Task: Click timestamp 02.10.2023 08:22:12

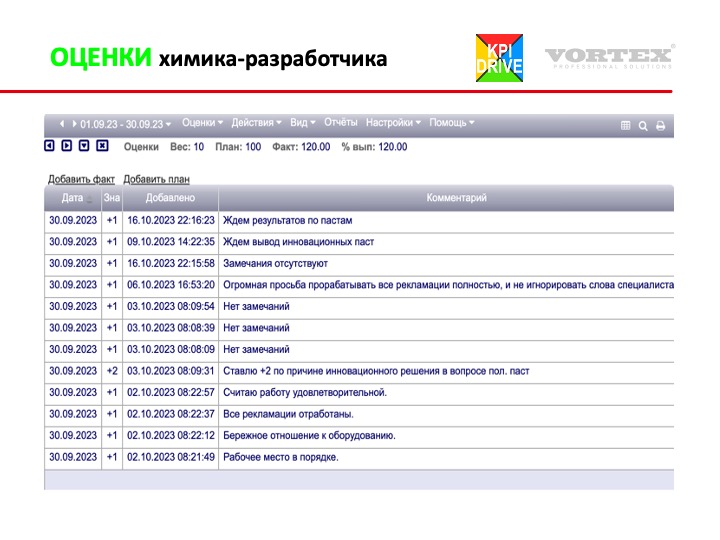Action: tap(171, 436)
